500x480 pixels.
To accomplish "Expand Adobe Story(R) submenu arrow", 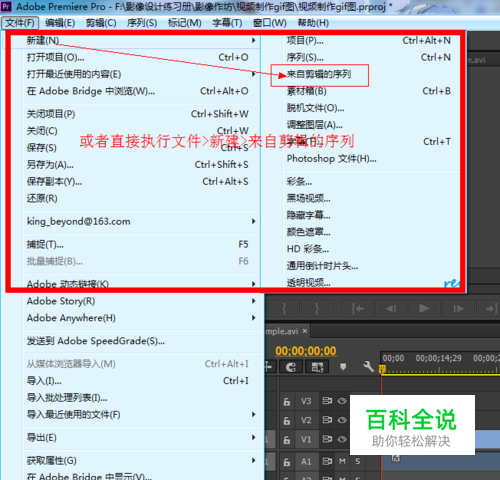I will [254, 301].
